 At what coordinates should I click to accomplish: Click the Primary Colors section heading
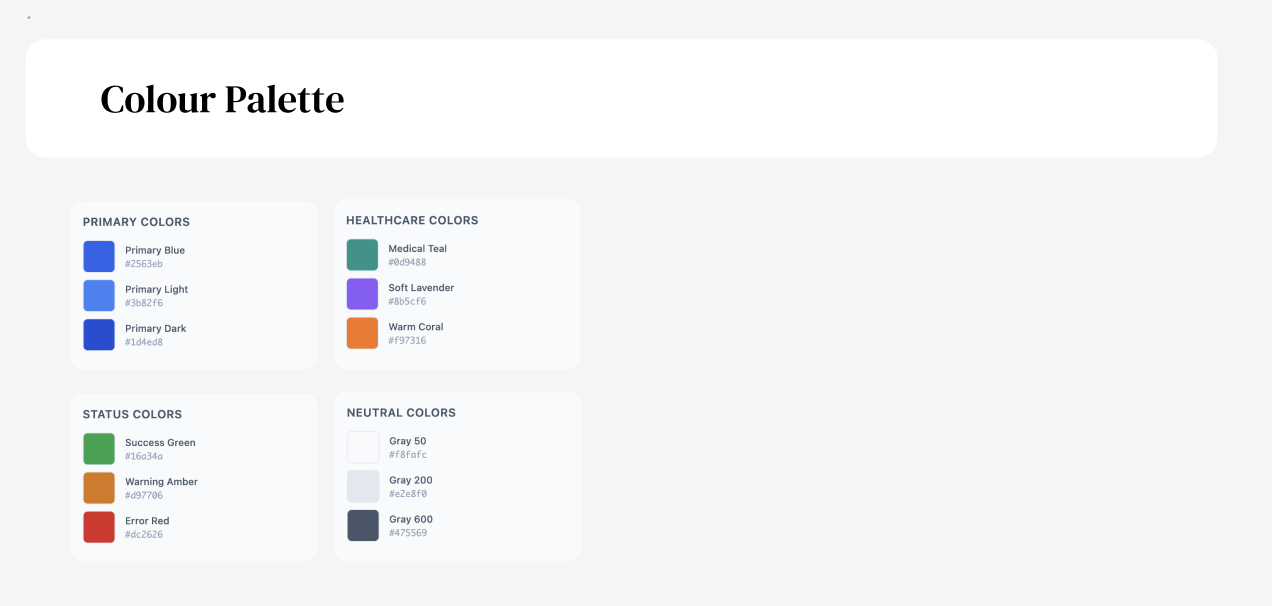pos(136,222)
